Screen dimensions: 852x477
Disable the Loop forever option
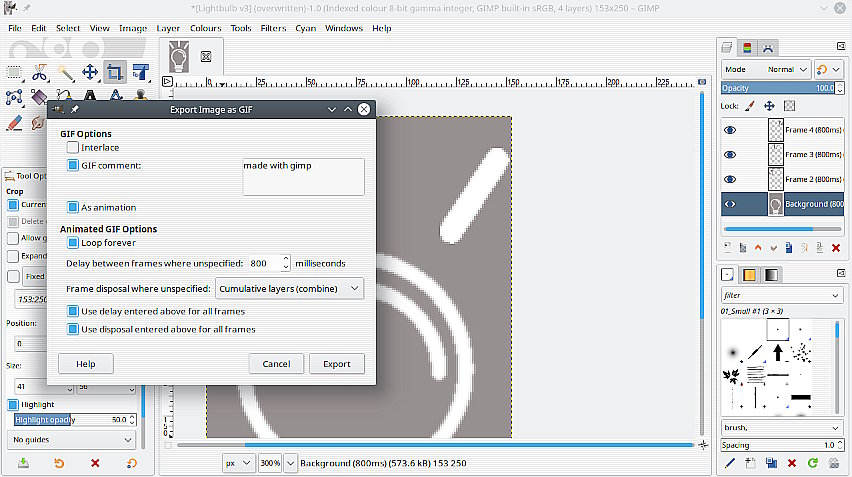pyautogui.click(x=73, y=242)
